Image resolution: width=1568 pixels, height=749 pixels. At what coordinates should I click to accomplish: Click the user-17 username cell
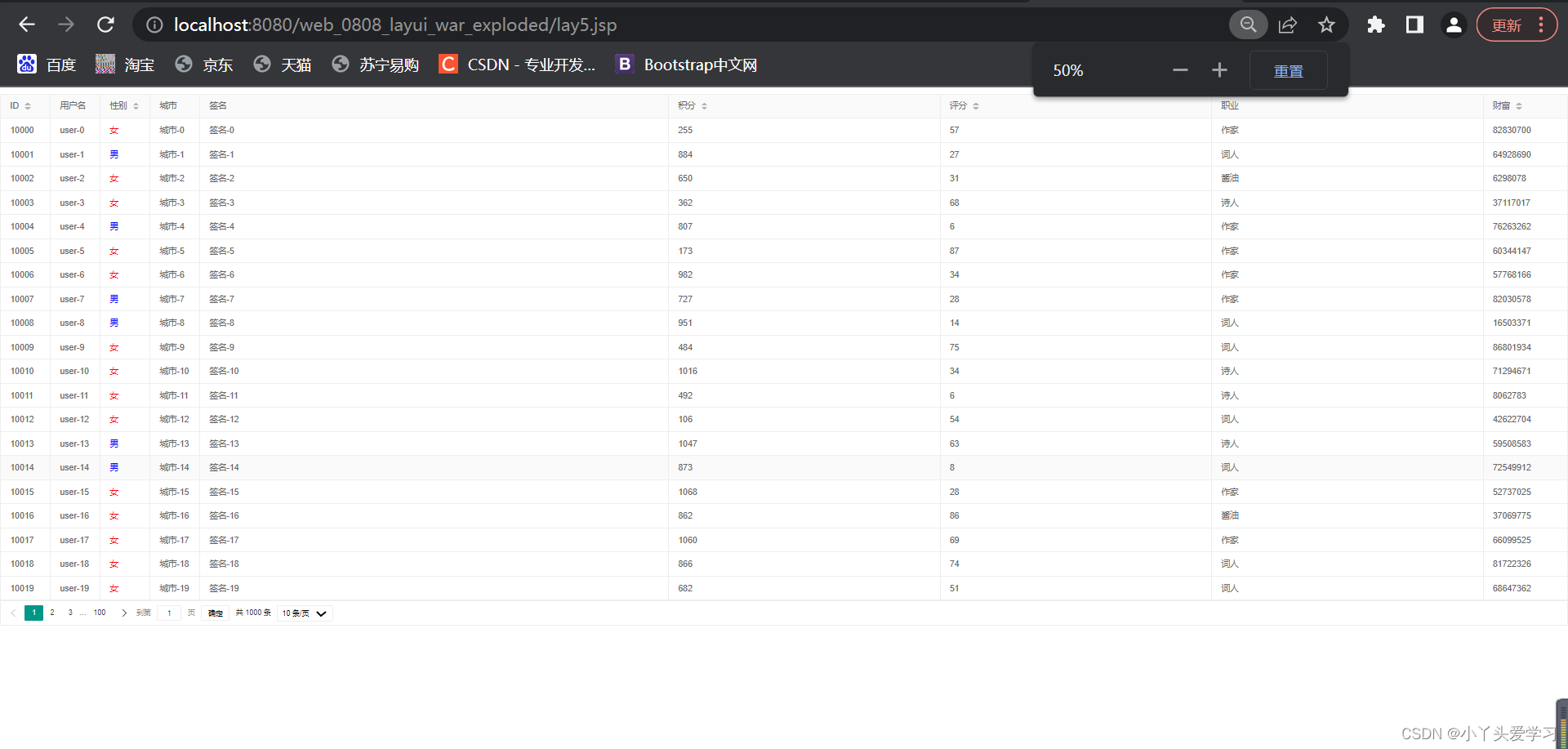click(x=74, y=541)
